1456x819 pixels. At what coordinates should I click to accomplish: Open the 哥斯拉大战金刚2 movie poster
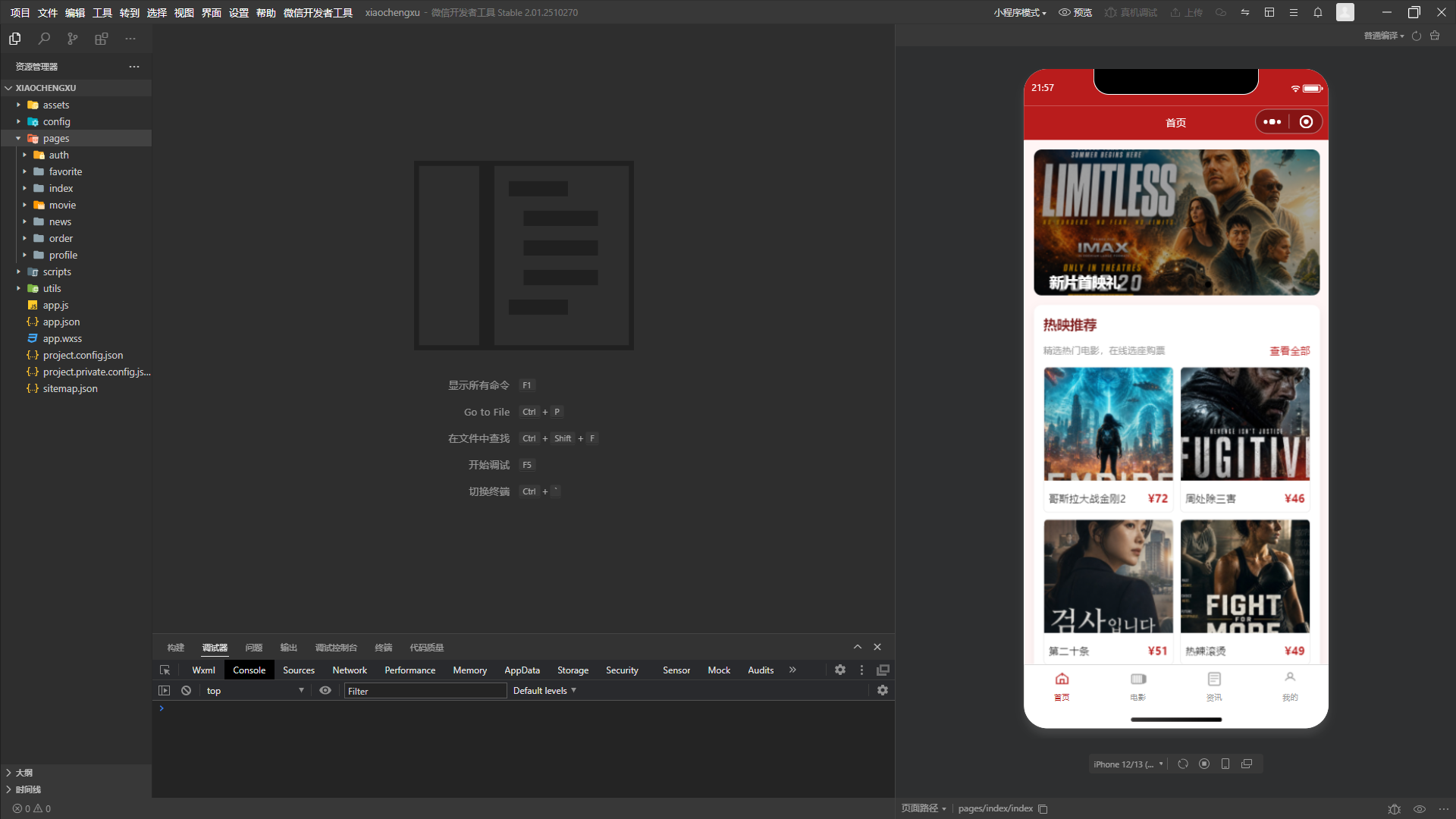1108,425
